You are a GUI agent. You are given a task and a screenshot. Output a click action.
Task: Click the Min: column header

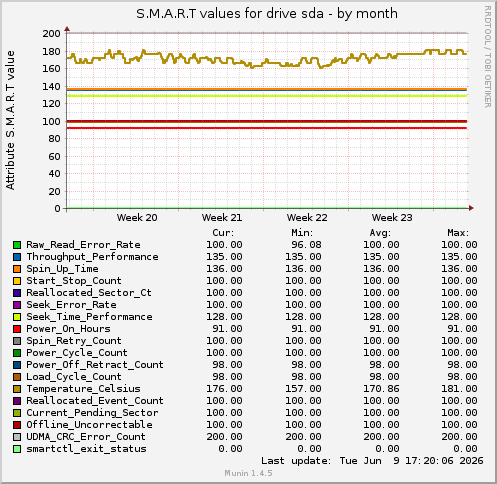tap(302, 233)
